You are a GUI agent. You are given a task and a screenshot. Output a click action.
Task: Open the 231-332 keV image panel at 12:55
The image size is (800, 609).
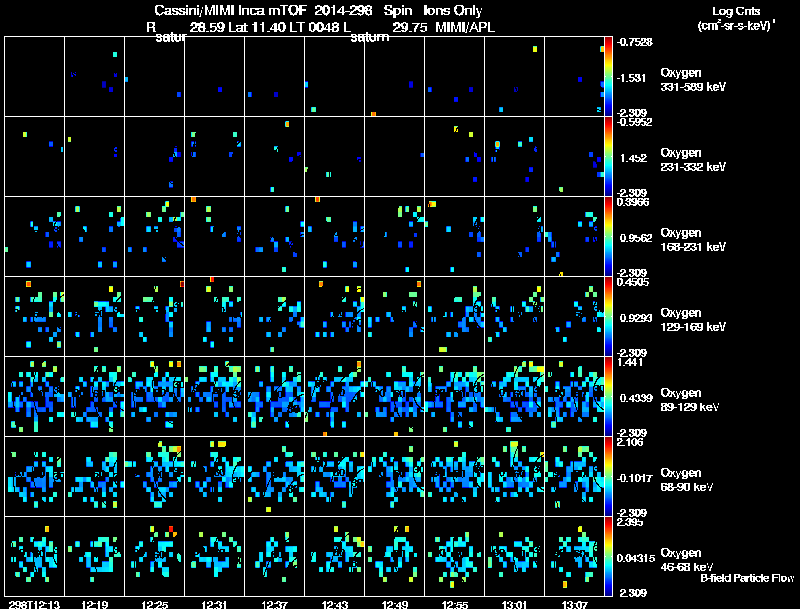coord(454,157)
